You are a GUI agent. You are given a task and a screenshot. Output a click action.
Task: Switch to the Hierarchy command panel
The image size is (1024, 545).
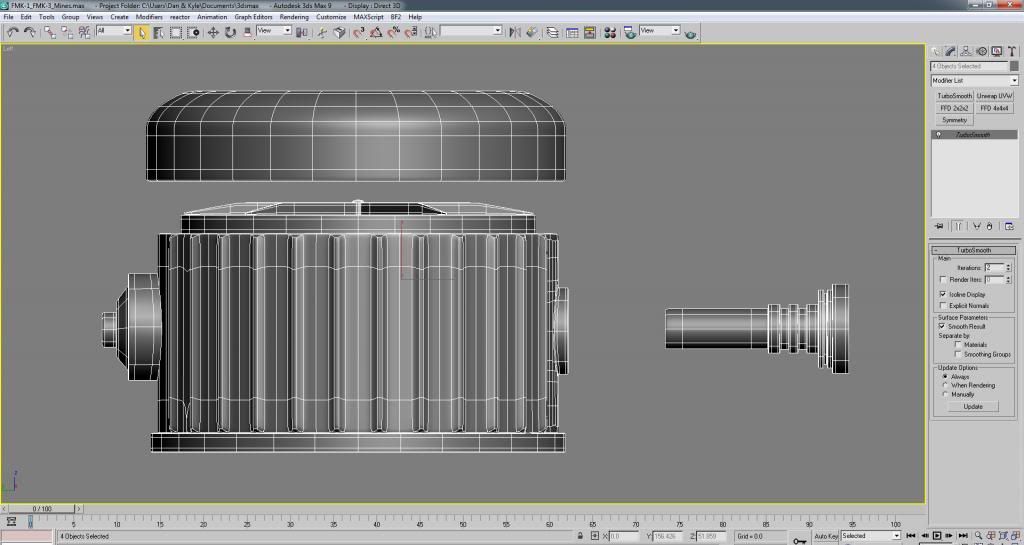pos(966,51)
